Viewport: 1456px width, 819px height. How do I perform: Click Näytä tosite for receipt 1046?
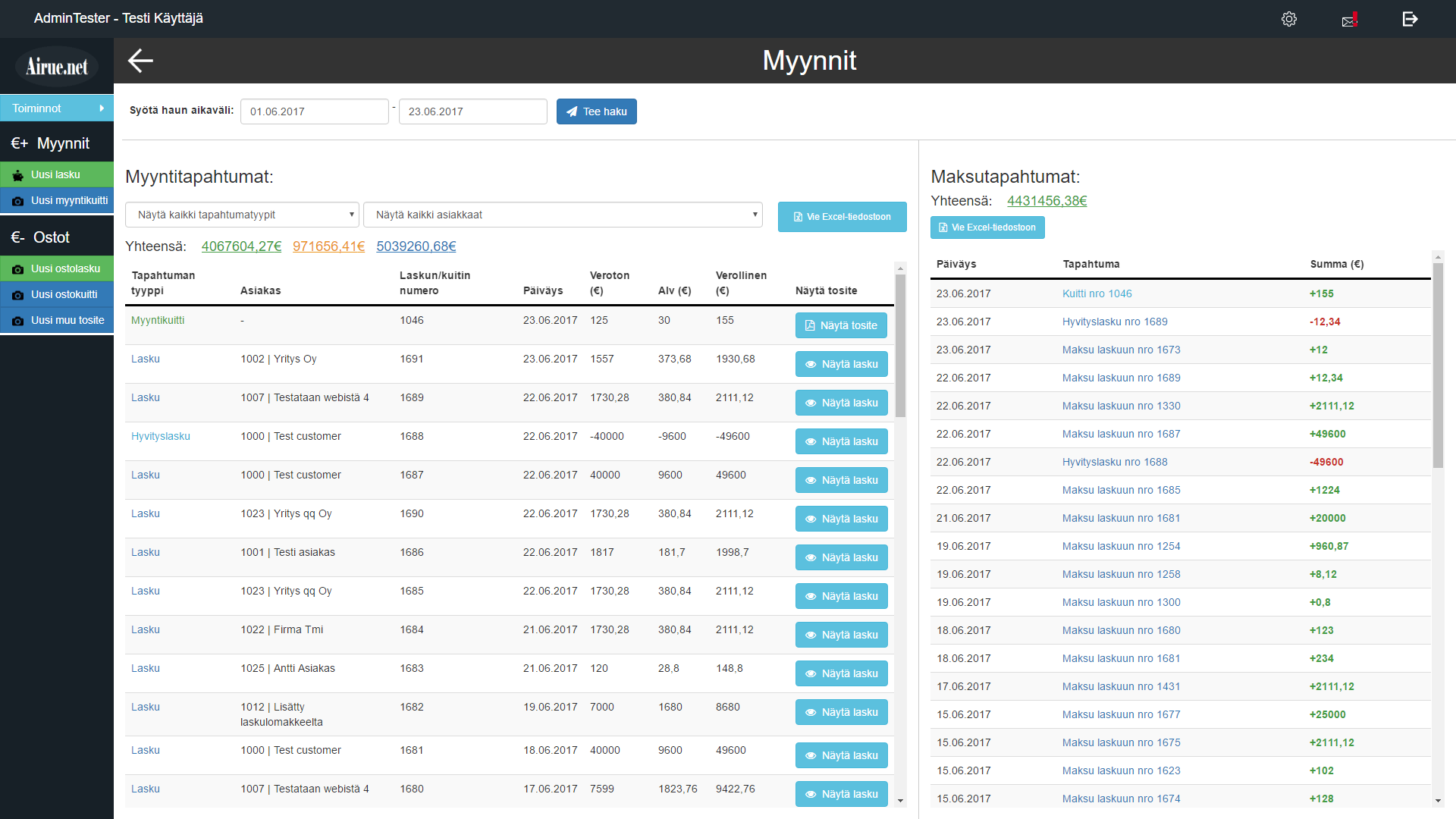pos(841,325)
